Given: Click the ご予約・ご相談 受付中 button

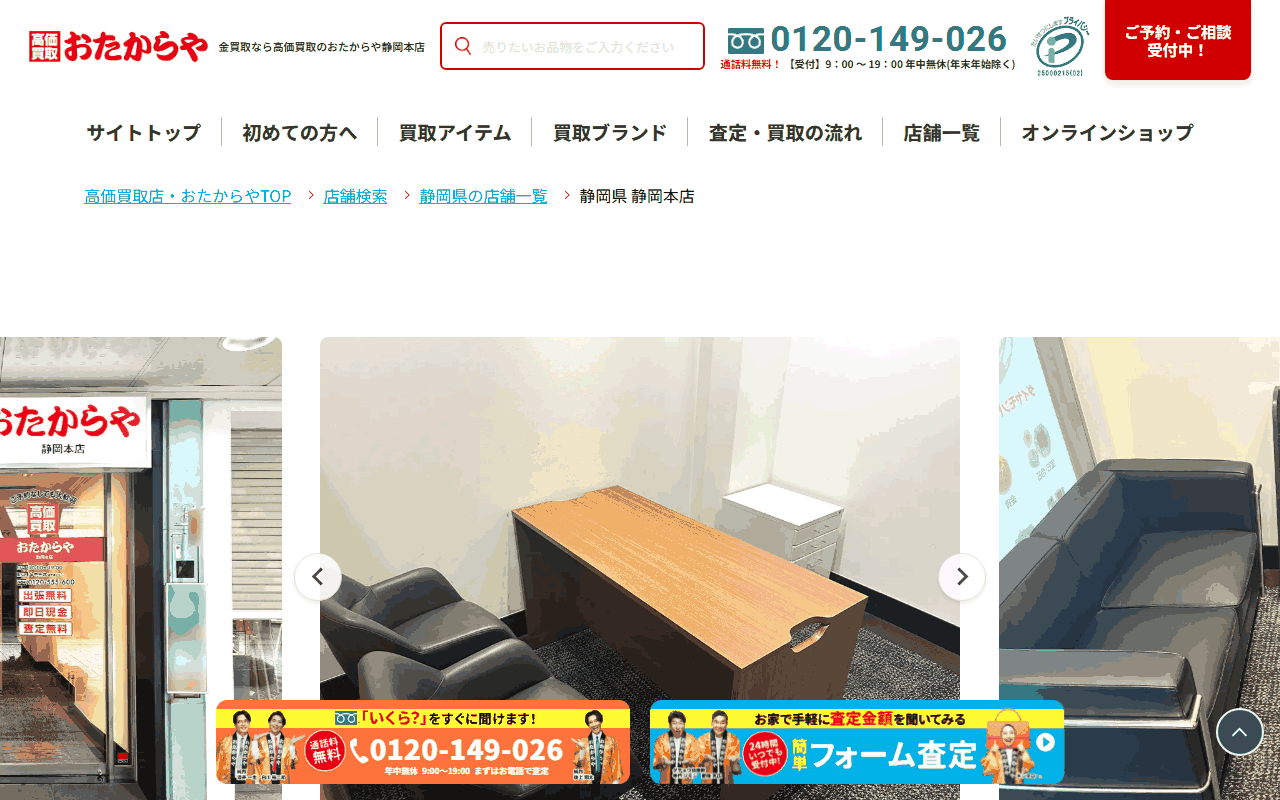Looking at the screenshot, I should (1178, 40).
